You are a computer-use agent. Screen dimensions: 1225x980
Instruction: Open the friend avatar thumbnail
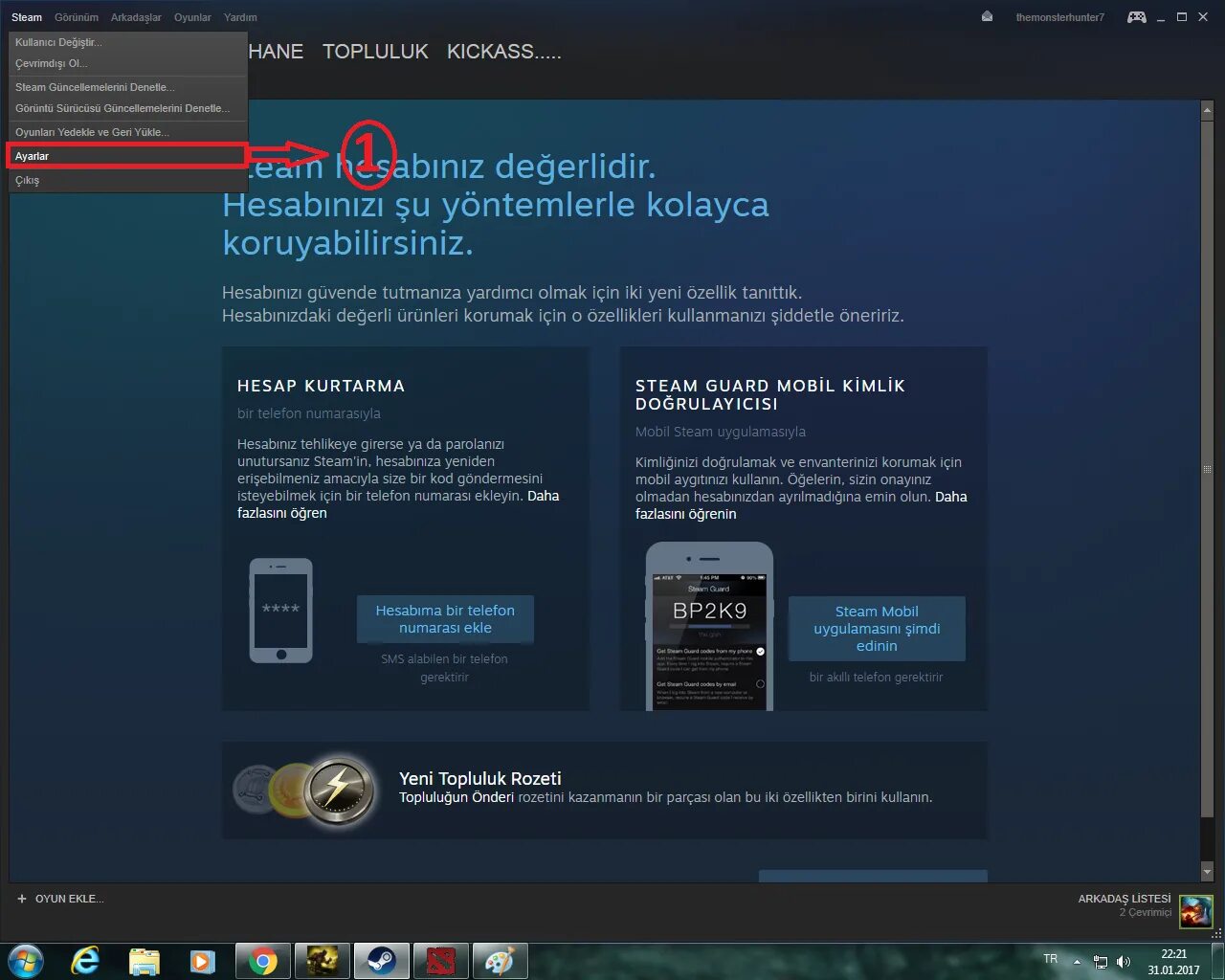[1195, 911]
